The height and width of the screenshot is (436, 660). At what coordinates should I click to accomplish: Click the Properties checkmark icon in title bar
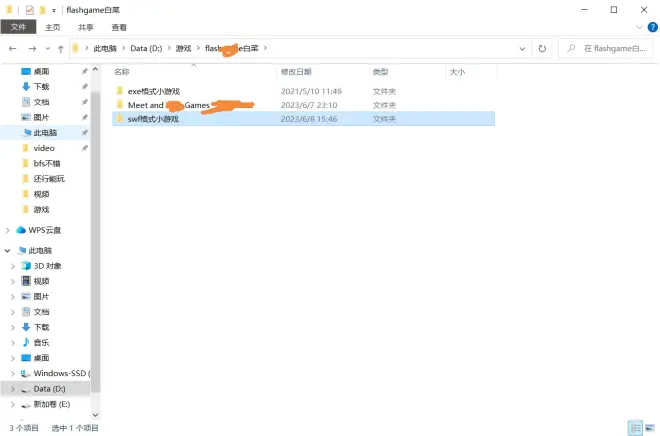(x=29, y=9)
